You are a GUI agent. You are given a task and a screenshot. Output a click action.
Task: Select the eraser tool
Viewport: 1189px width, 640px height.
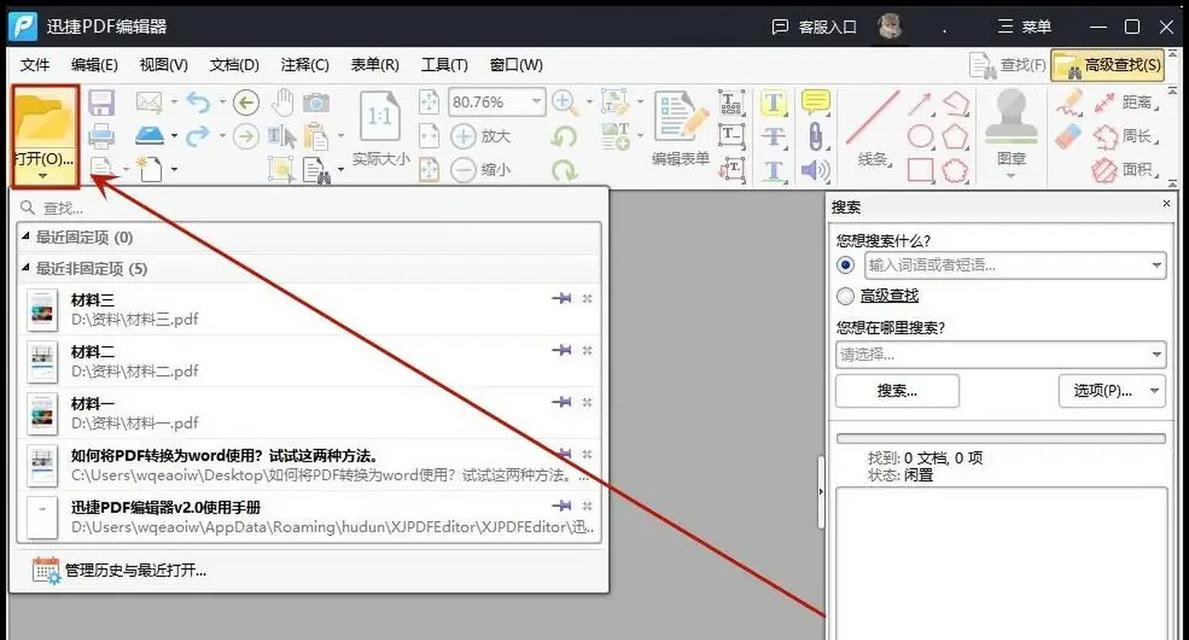(x=1068, y=136)
